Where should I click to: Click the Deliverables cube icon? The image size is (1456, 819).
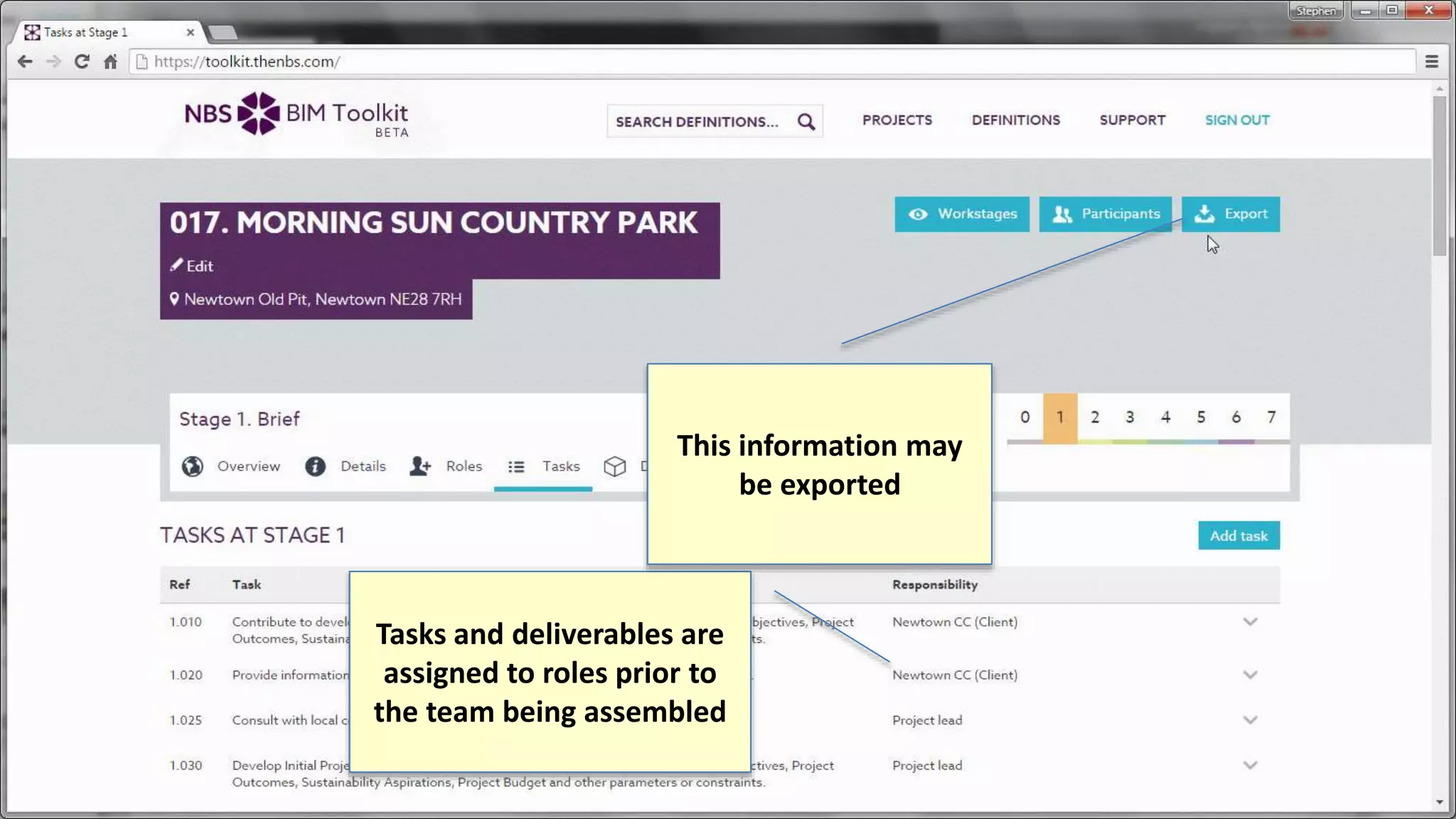[x=615, y=466]
